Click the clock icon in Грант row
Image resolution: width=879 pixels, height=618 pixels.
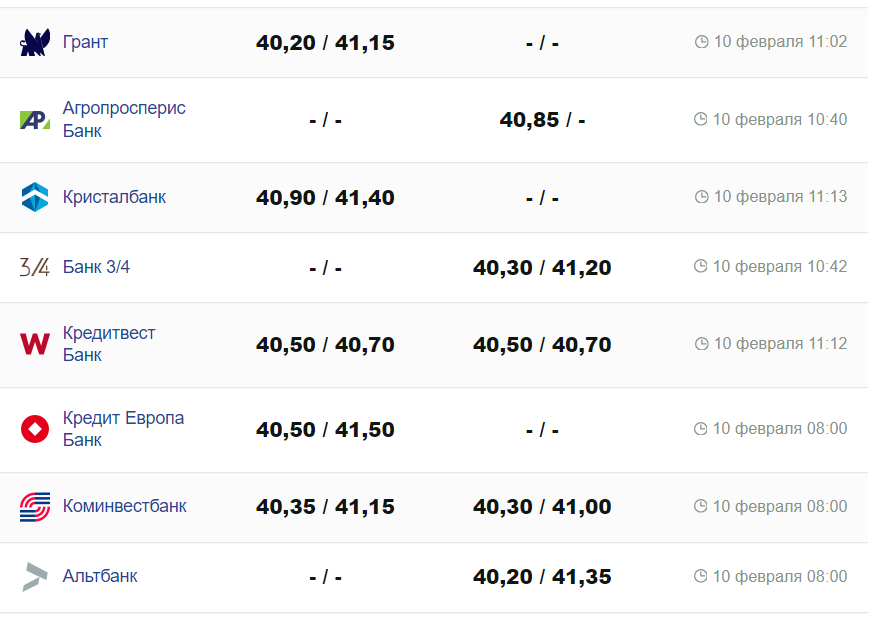701,42
